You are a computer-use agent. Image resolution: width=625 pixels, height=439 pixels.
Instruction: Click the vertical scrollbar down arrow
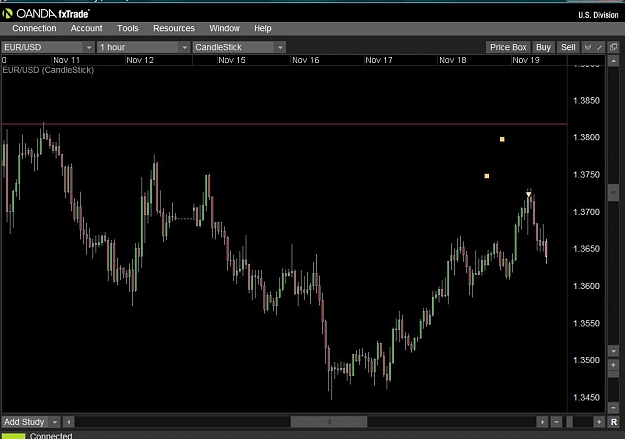click(x=613, y=351)
